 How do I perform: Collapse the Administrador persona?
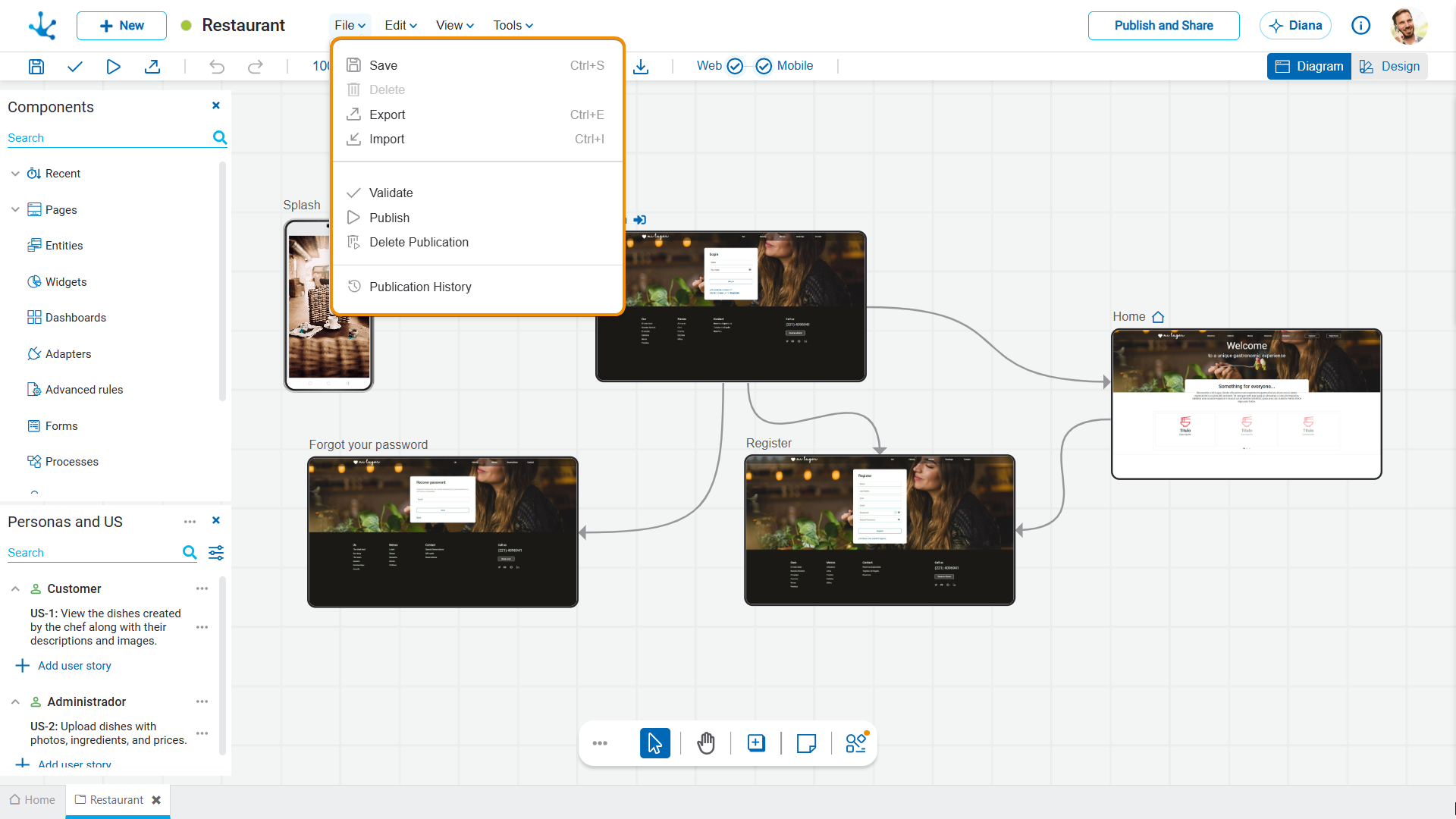click(x=15, y=701)
